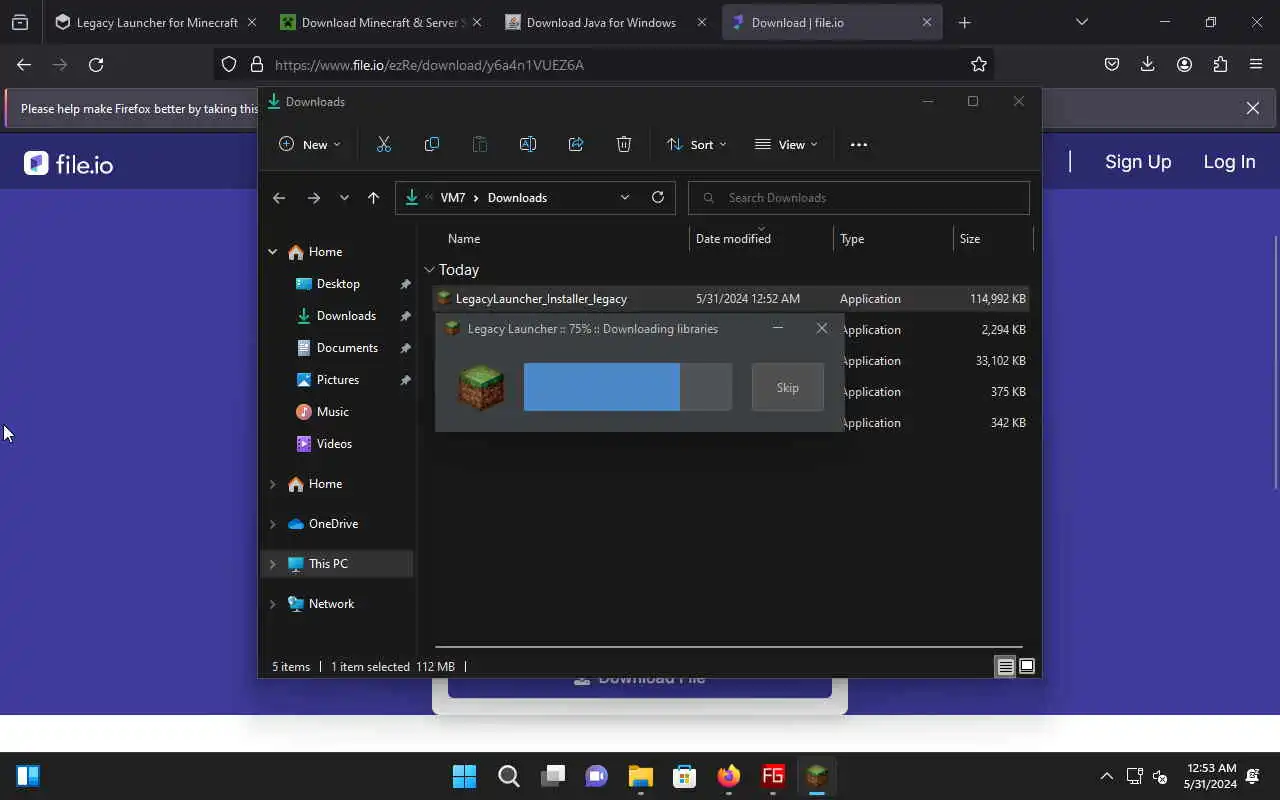
Task: Expand the Network tree node
Action: click(272, 604)
